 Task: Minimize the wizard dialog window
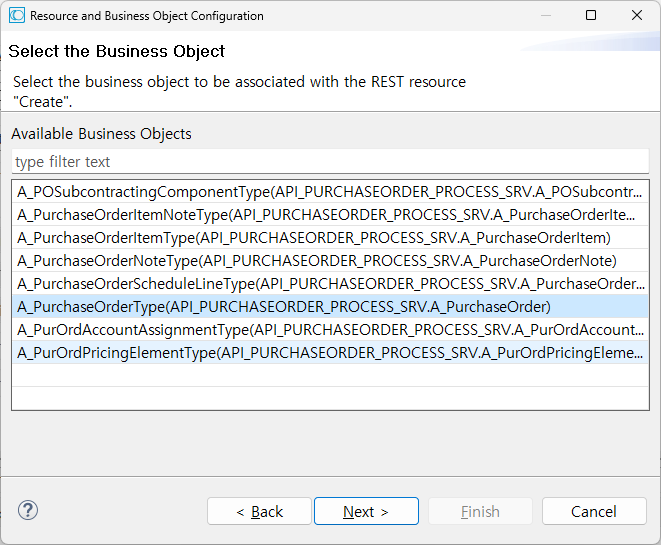click(545, 16)
